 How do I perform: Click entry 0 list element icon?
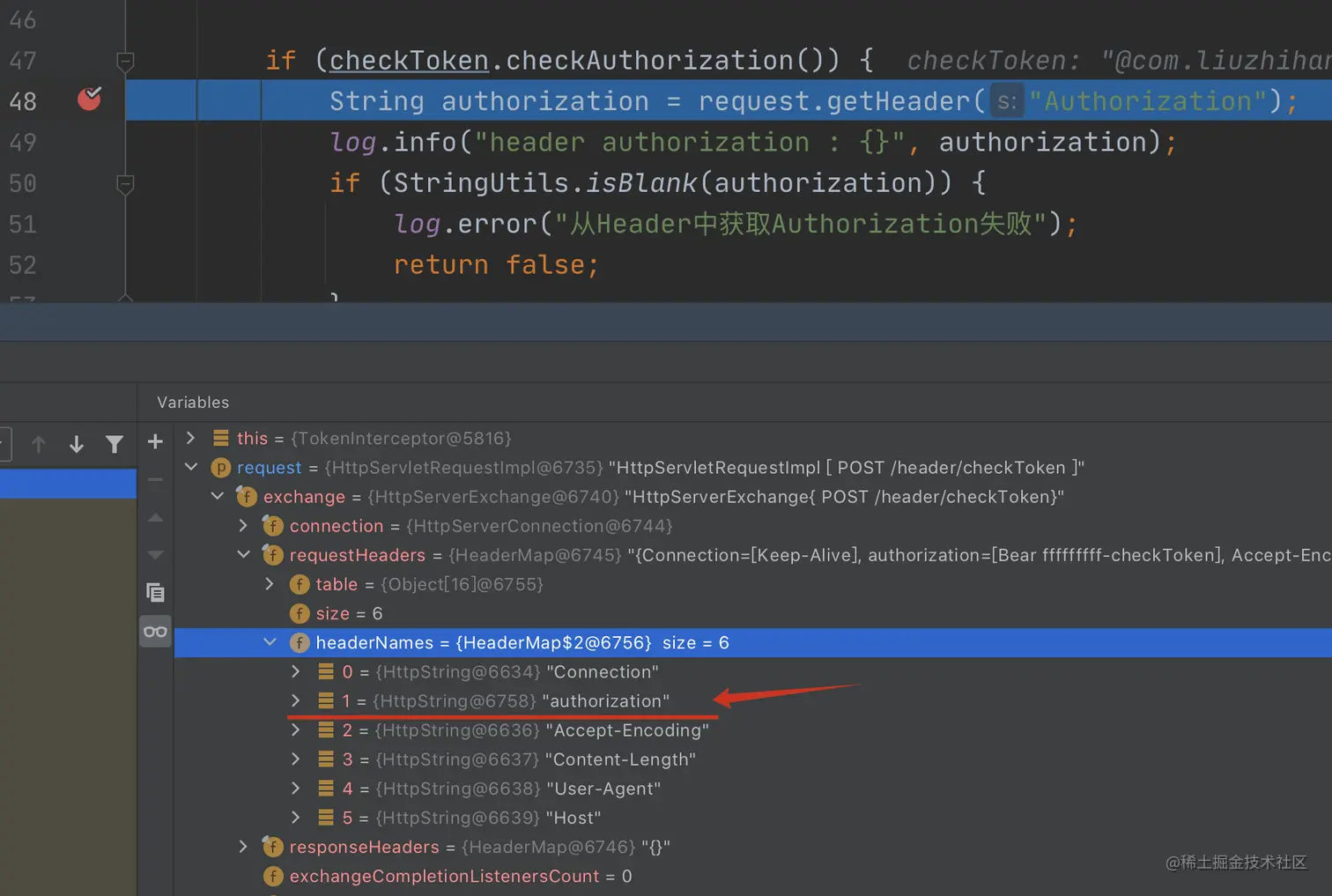(x=326, y=671)
